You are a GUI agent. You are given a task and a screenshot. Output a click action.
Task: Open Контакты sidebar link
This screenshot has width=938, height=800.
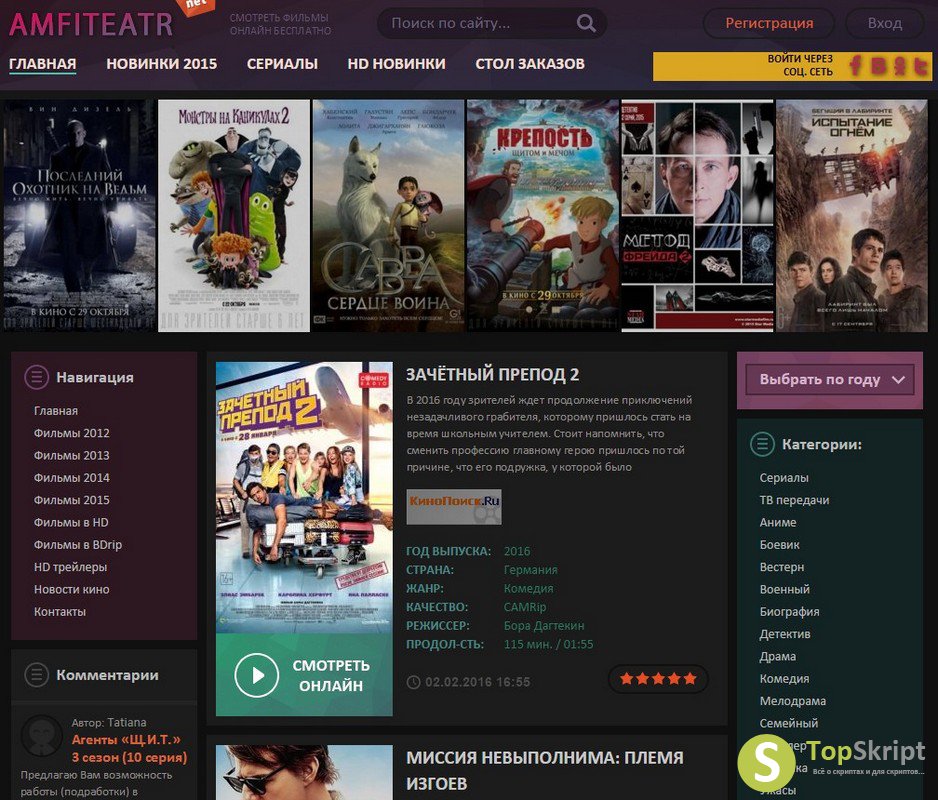60,612
